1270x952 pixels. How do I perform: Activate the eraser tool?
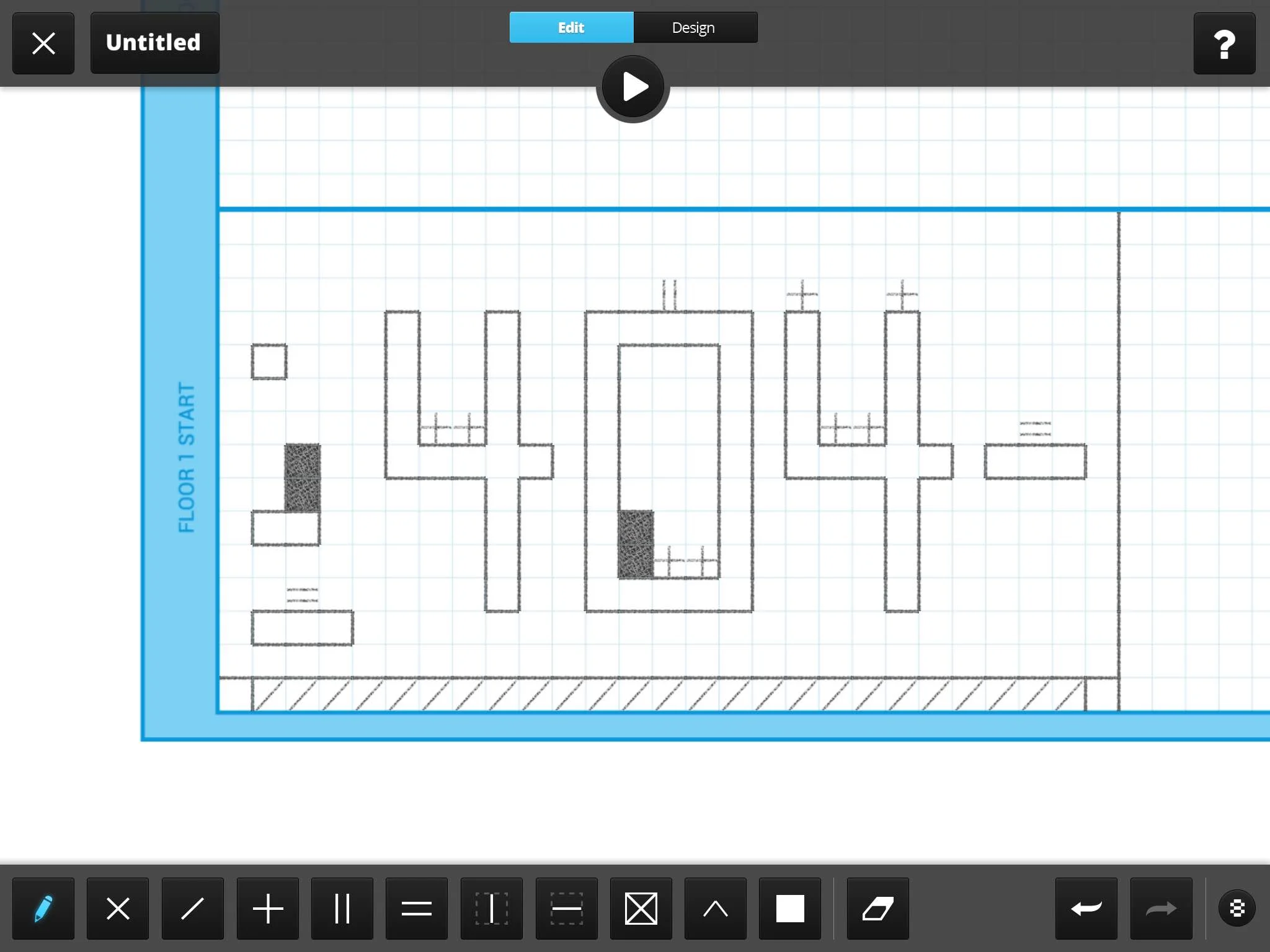pyautogui.click(x=877, y=909)
